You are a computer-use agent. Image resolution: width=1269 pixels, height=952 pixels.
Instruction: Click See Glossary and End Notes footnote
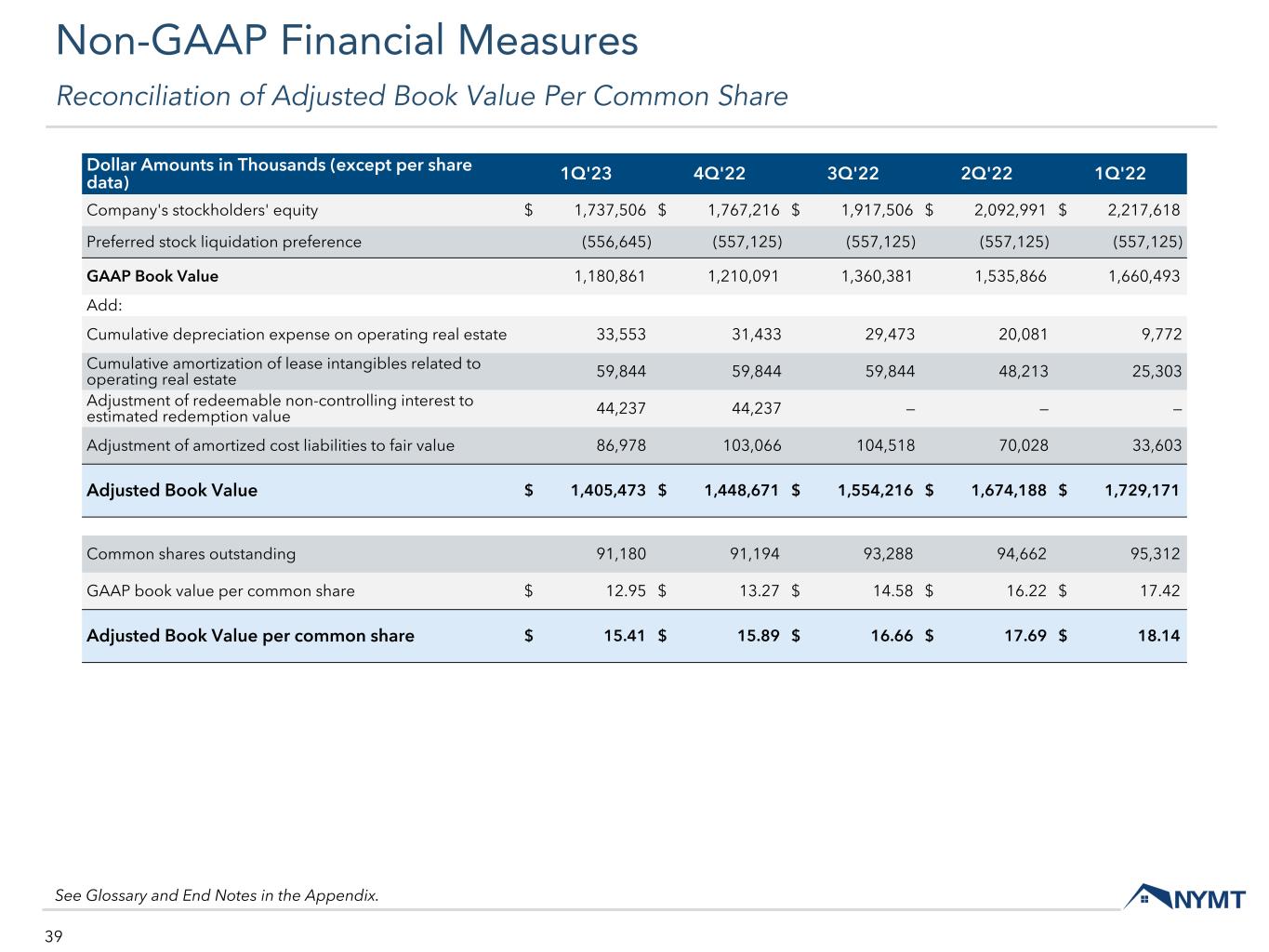point(217,896)
